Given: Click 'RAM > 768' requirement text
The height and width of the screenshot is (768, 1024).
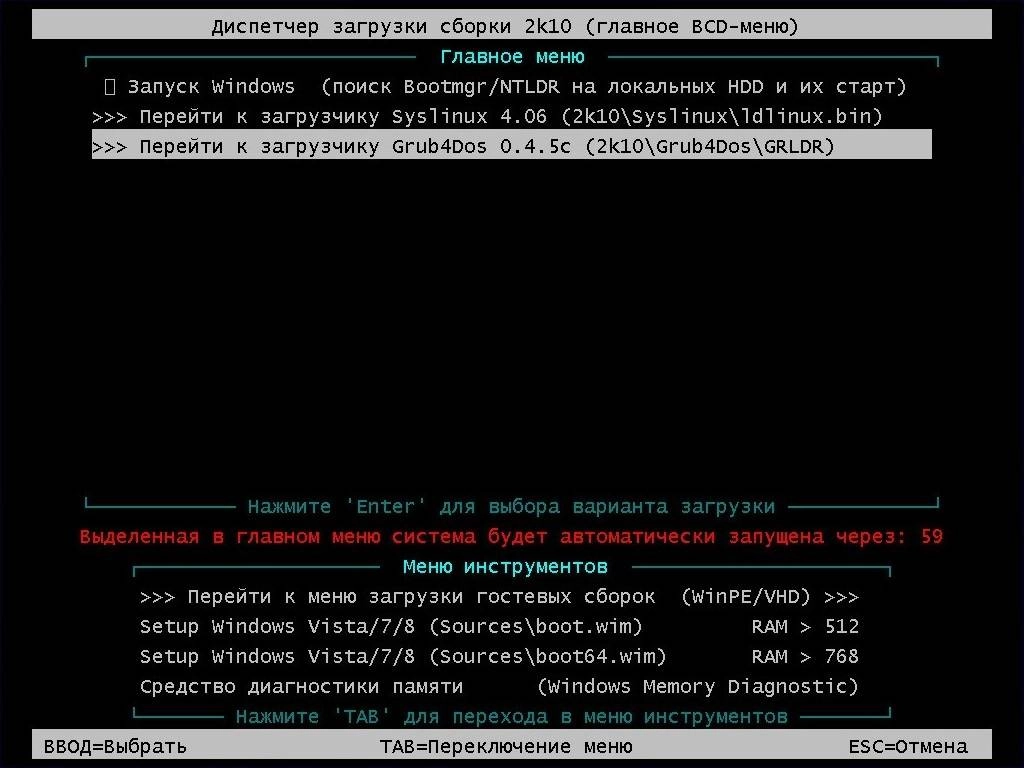Looking at the screenshot, I should pos(805,656).
